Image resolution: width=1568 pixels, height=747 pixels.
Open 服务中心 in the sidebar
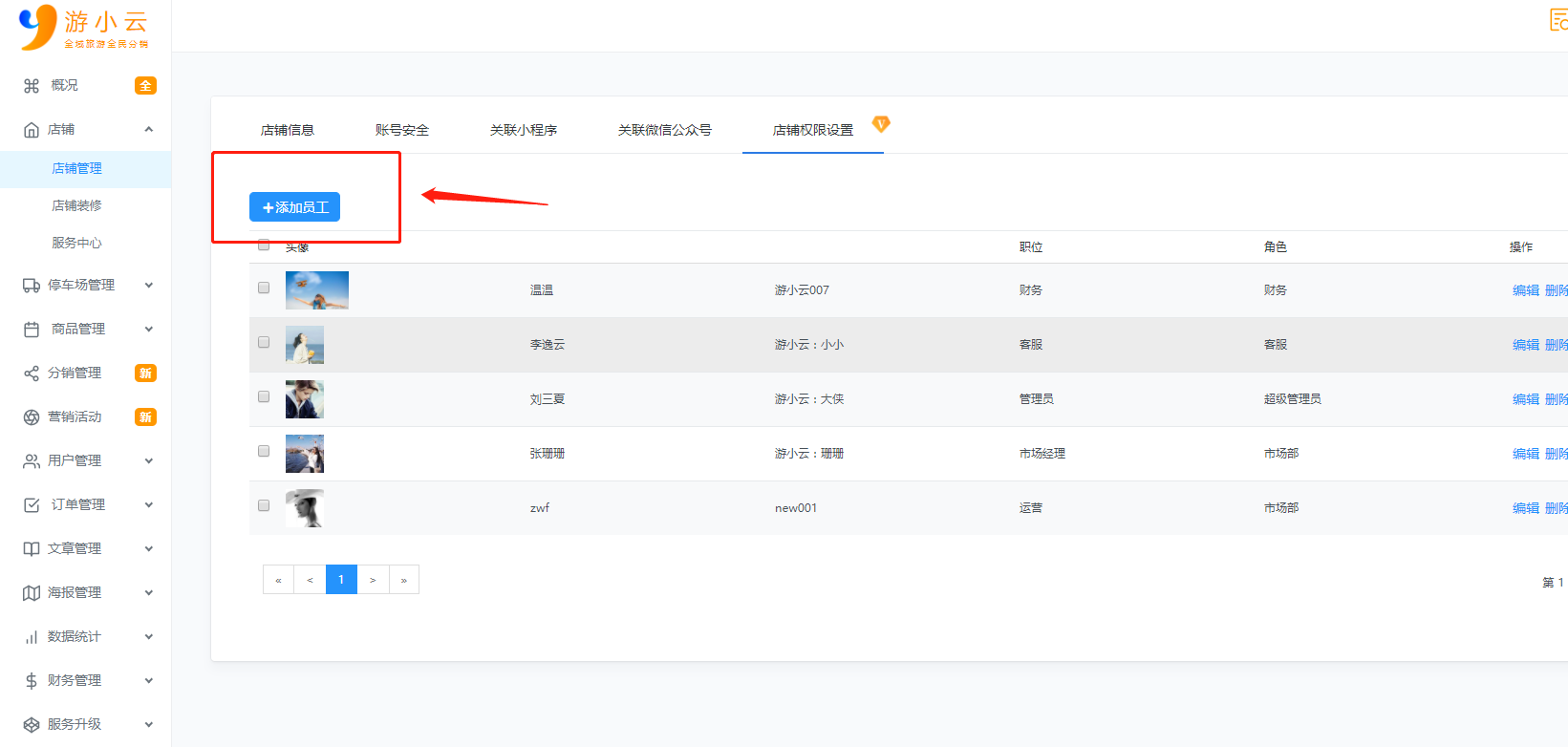pyautogui.click(x=76, y=244)
